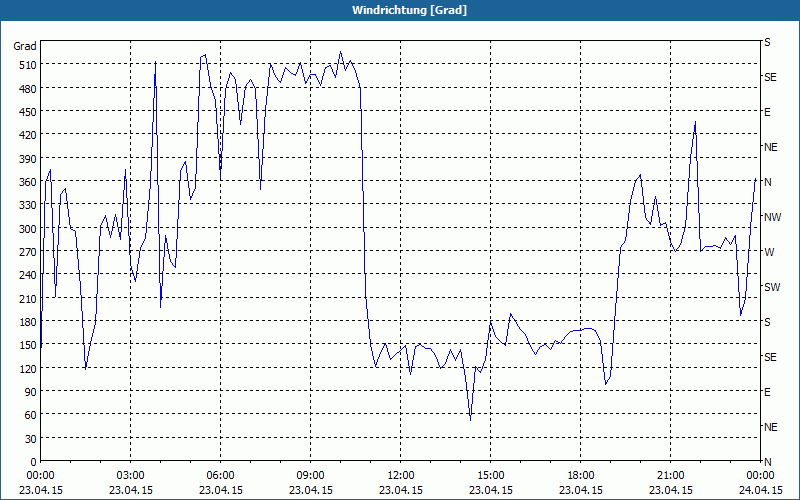Click the 450 y-axis label
The height and width of the screenshot is (500, 800).
pyautogui.click(x=28, y=112)
